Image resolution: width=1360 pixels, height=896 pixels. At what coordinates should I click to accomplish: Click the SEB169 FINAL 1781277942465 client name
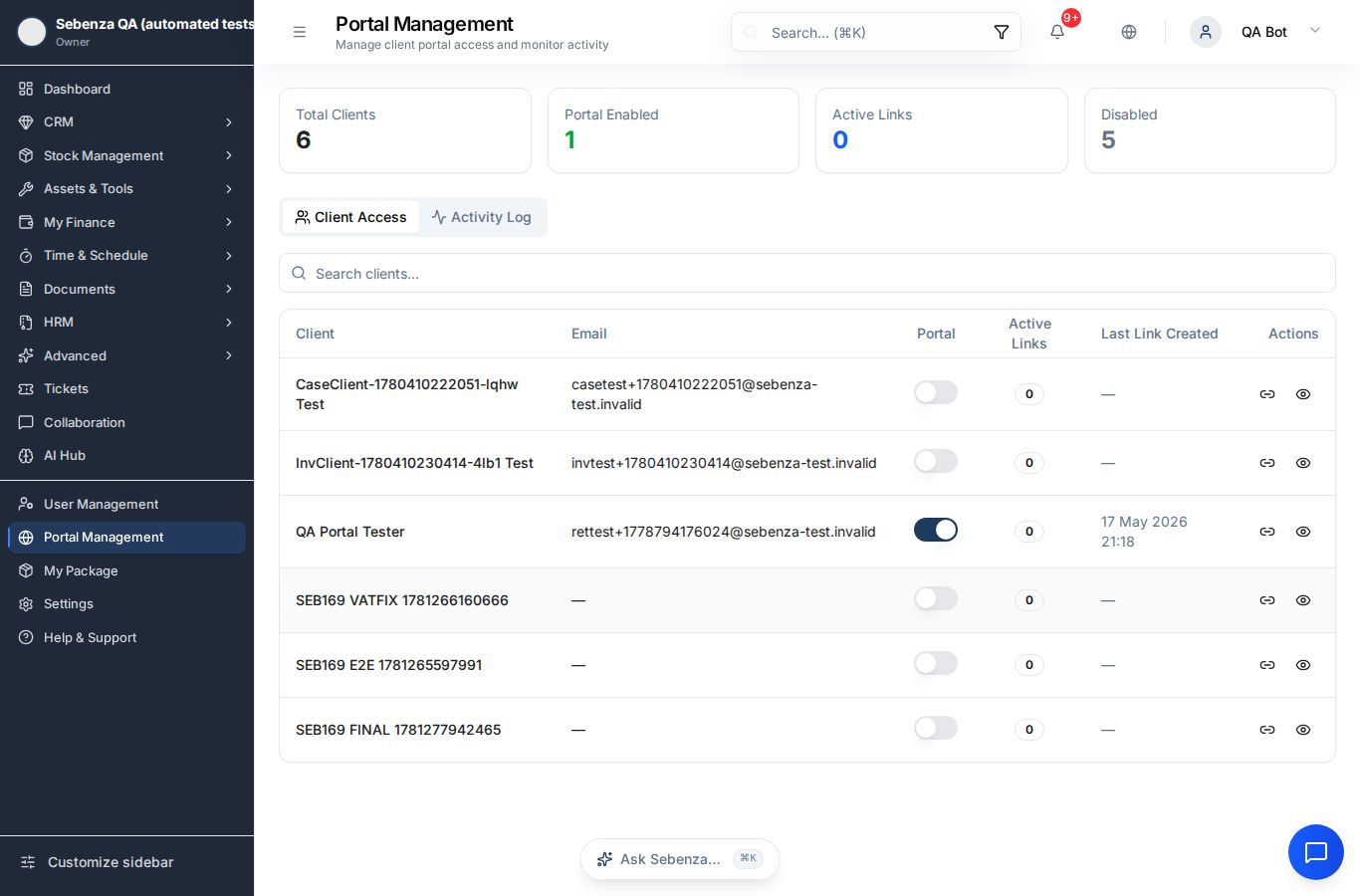pyautogui.click(x=398, y=730)
